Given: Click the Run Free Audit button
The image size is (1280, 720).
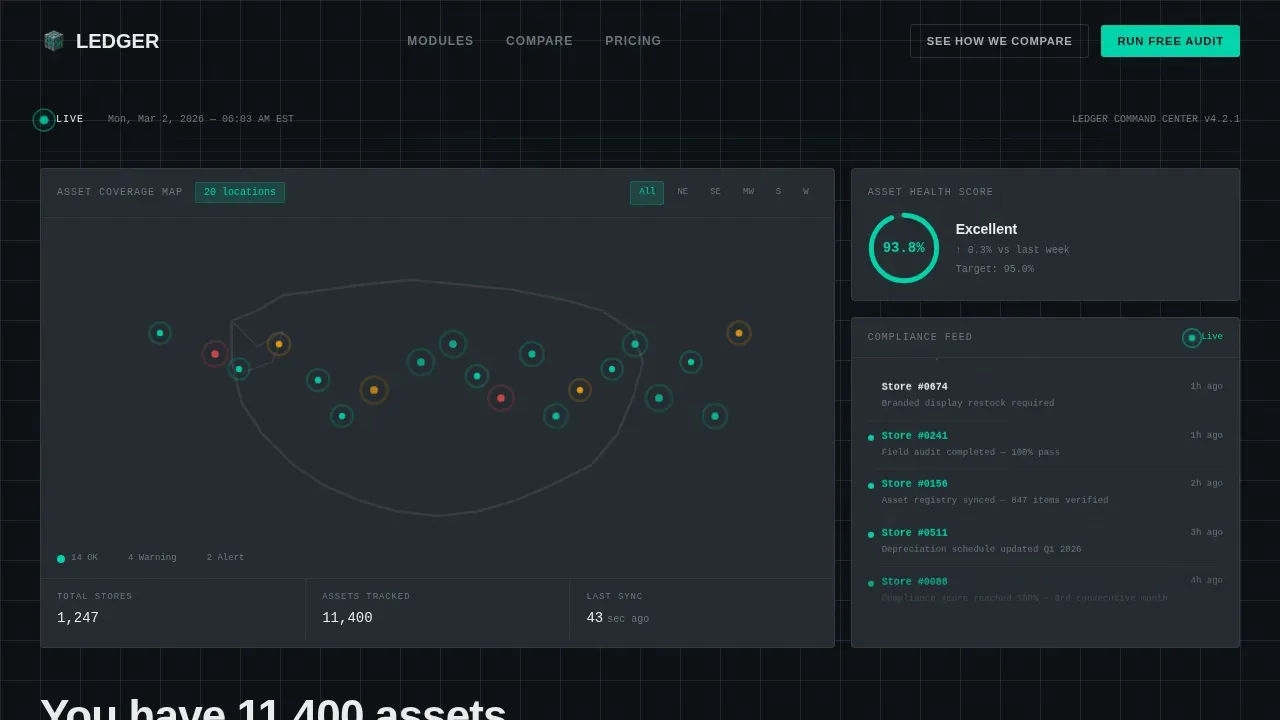Looking at the screenshot, I should tap(1170, 41).
